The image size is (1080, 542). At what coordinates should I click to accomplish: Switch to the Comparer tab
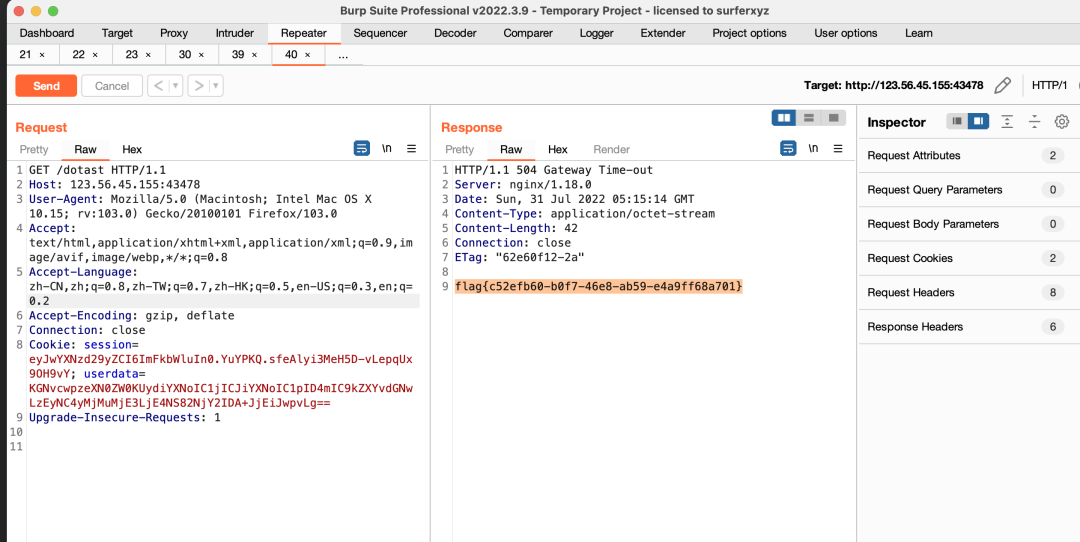point(528,33)
